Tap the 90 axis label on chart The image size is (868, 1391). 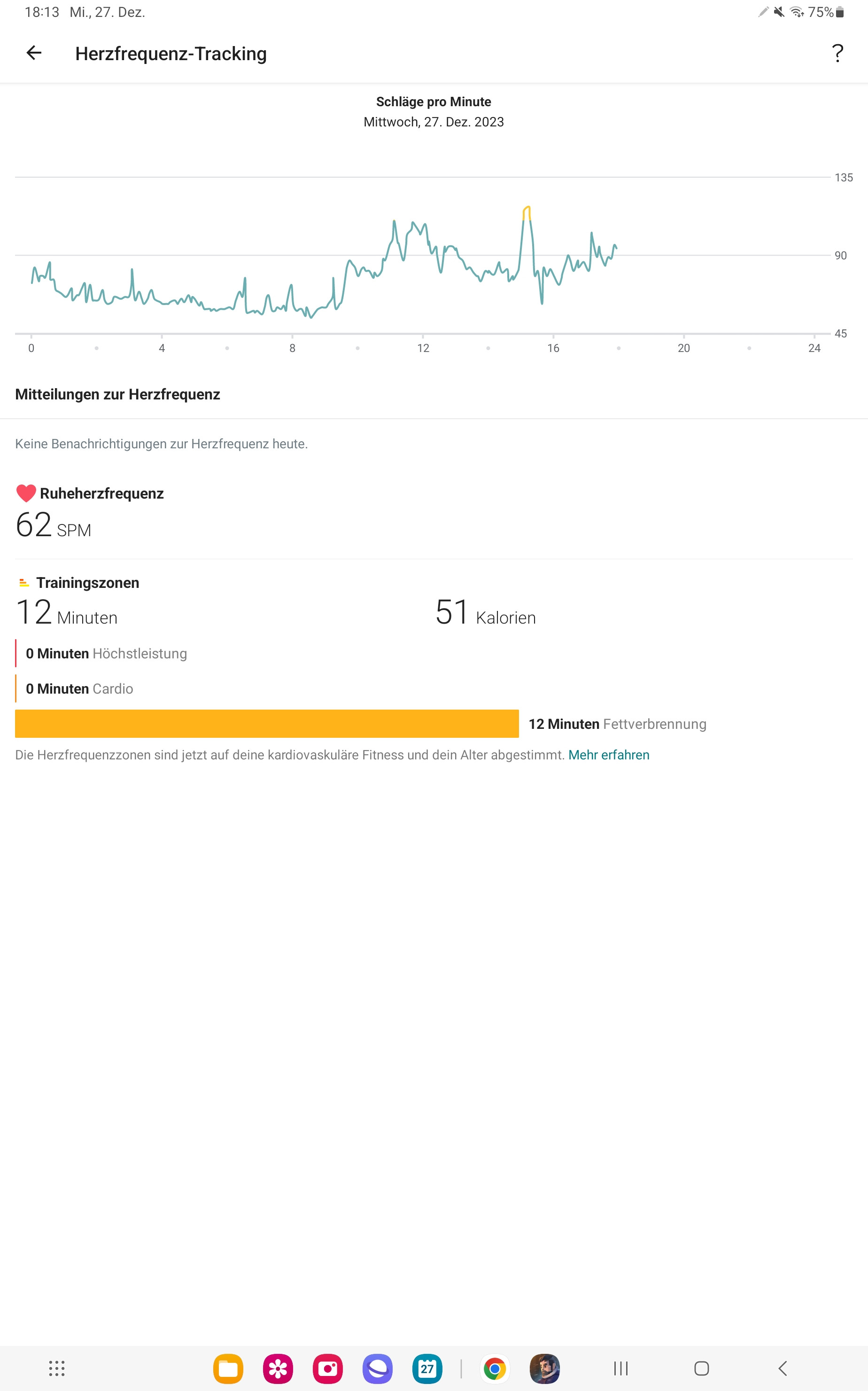pos(840,256)
